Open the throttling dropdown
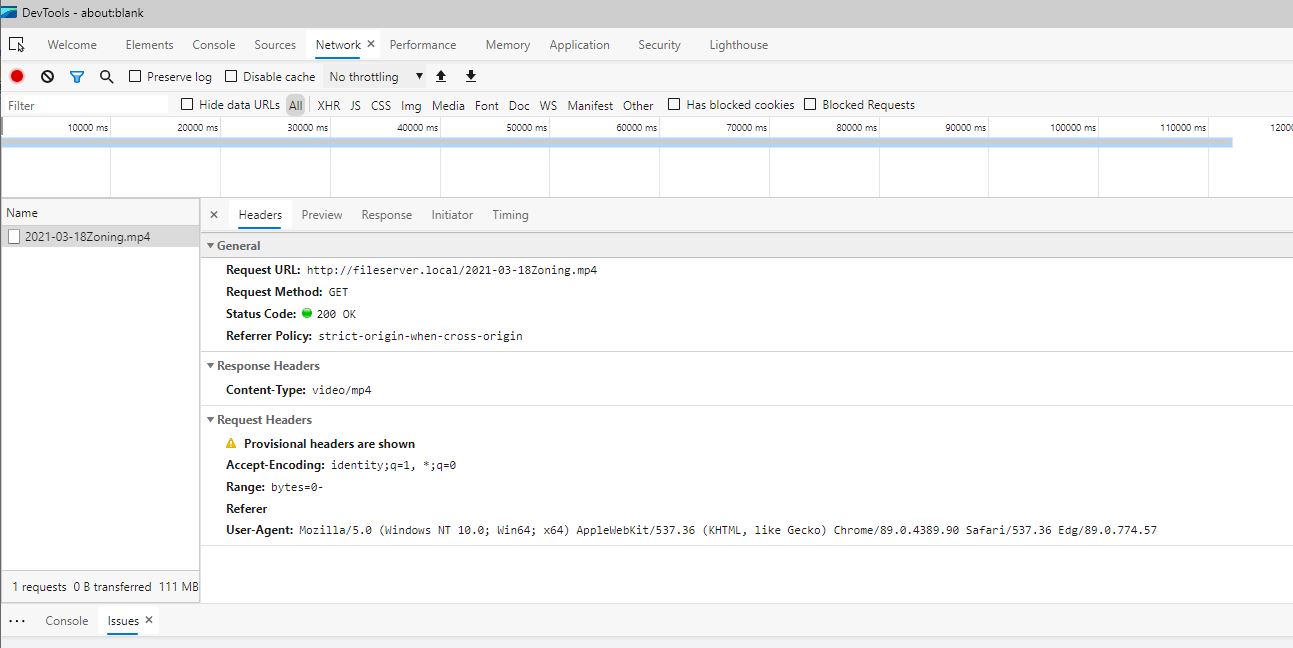The image size is (1293, 648). 375,75
